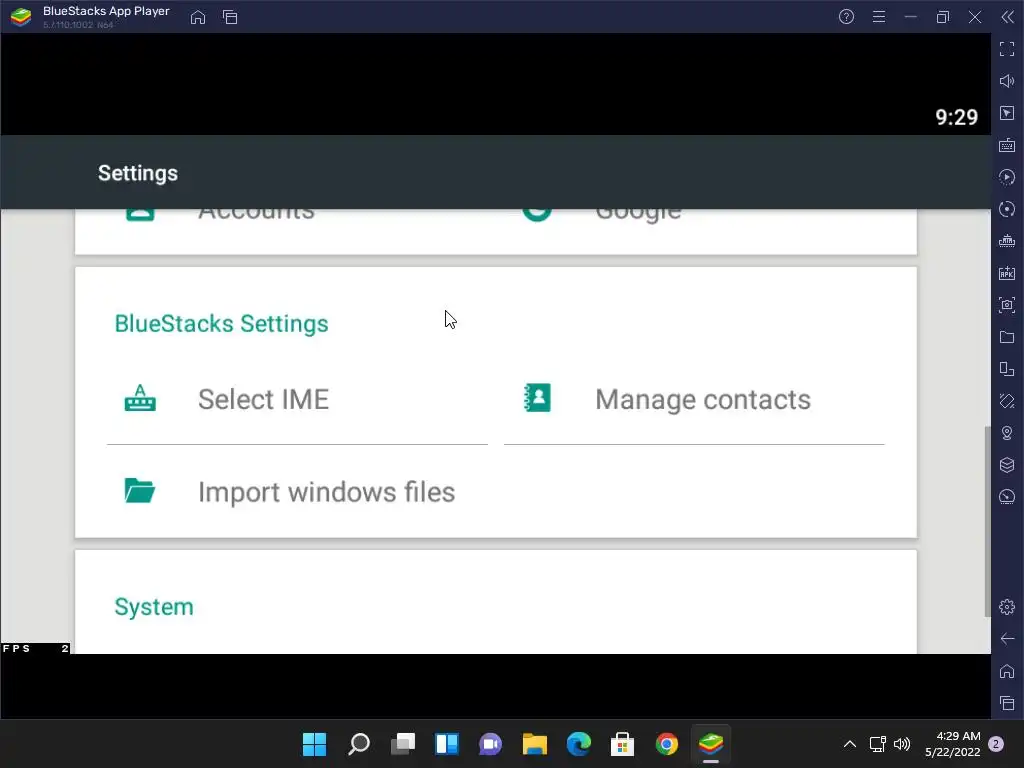This screenshot has height=768, width=1024.
Task: Click the volume icon in BlueStacks sidebar
Action: [1007, 81]
